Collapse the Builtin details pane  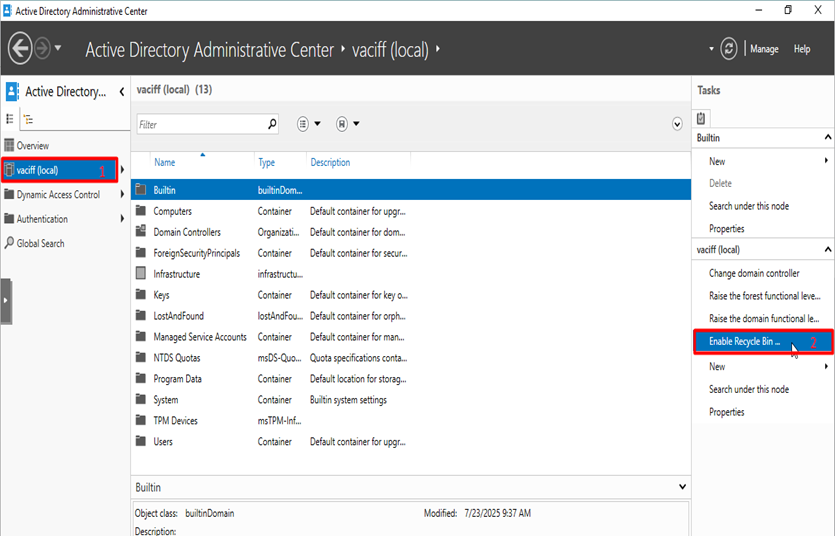pos(682,487)
